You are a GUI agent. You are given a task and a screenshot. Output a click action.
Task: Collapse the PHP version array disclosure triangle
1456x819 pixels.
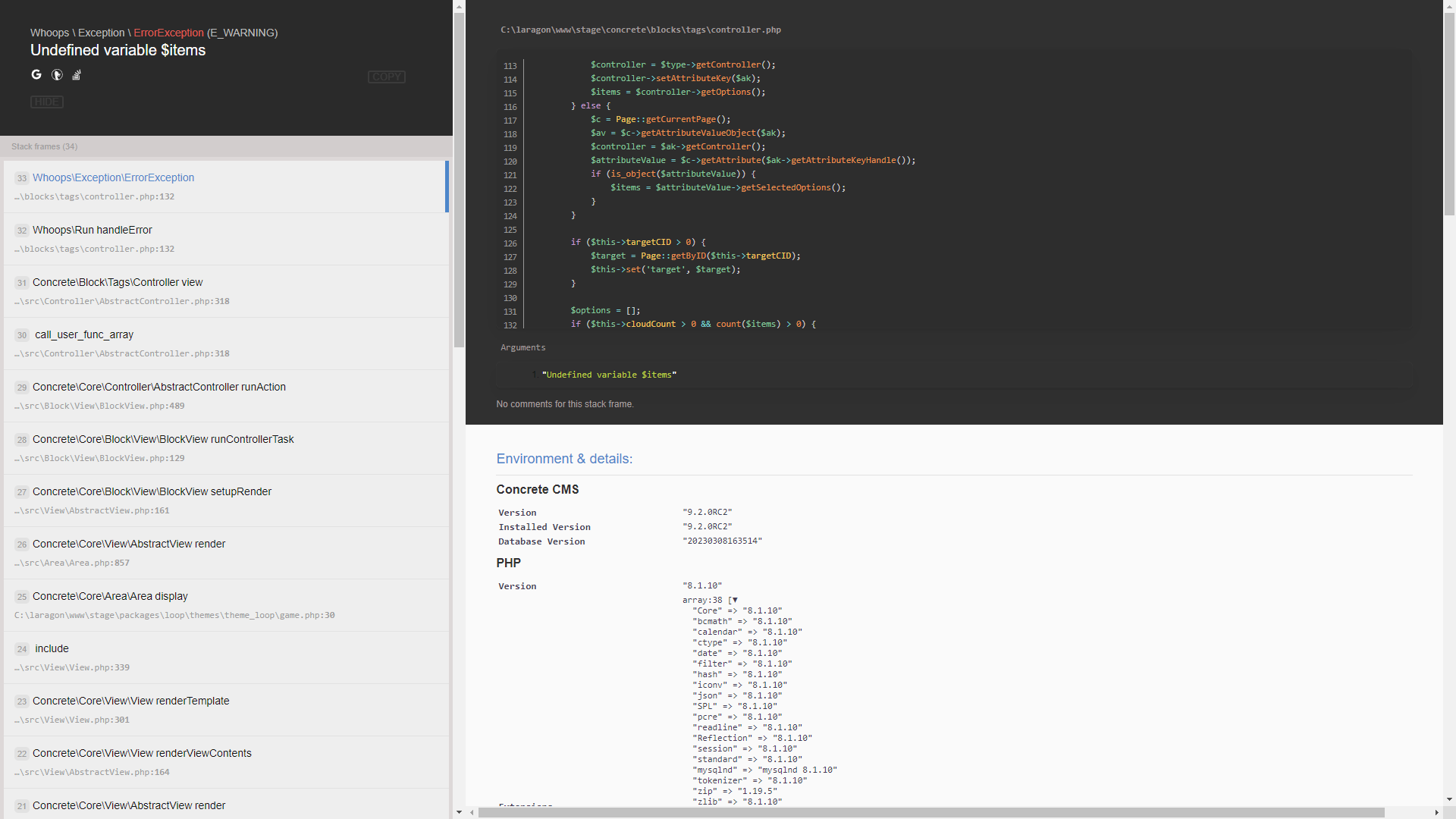point(733,600)
